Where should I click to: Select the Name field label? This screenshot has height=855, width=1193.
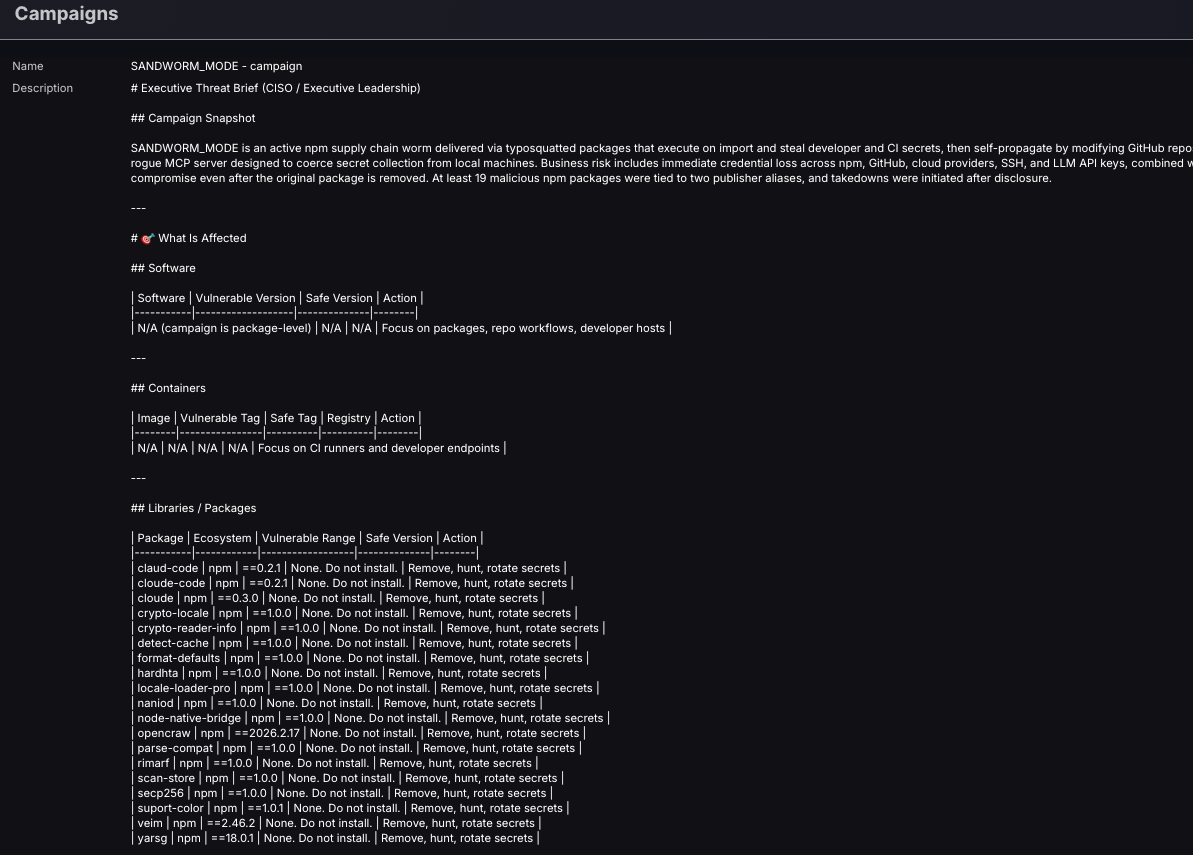[27, 66]
